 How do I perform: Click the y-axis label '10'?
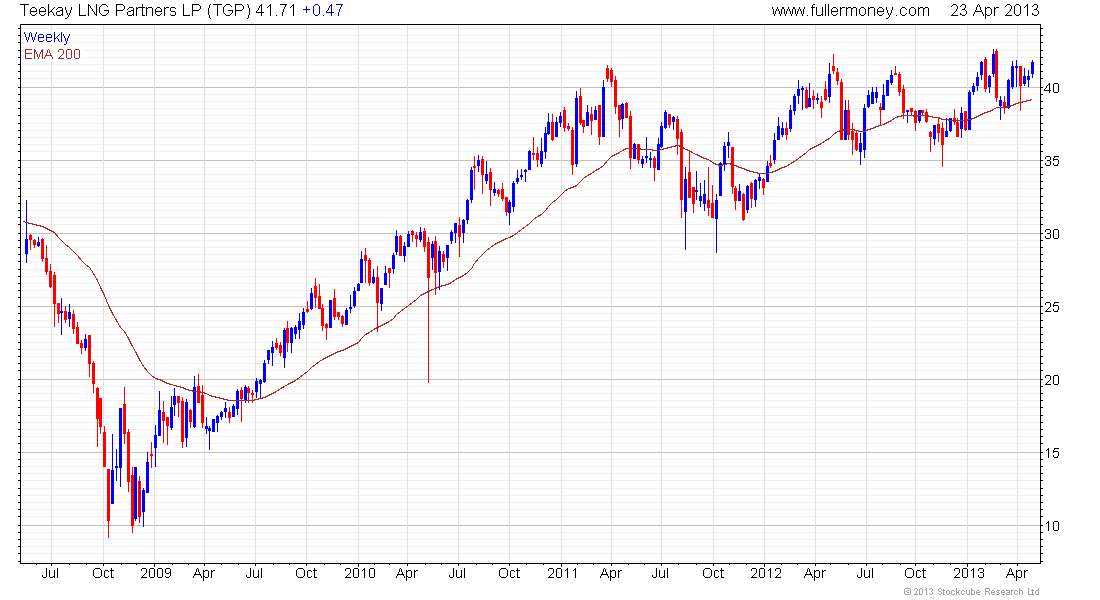(1052, 526)
